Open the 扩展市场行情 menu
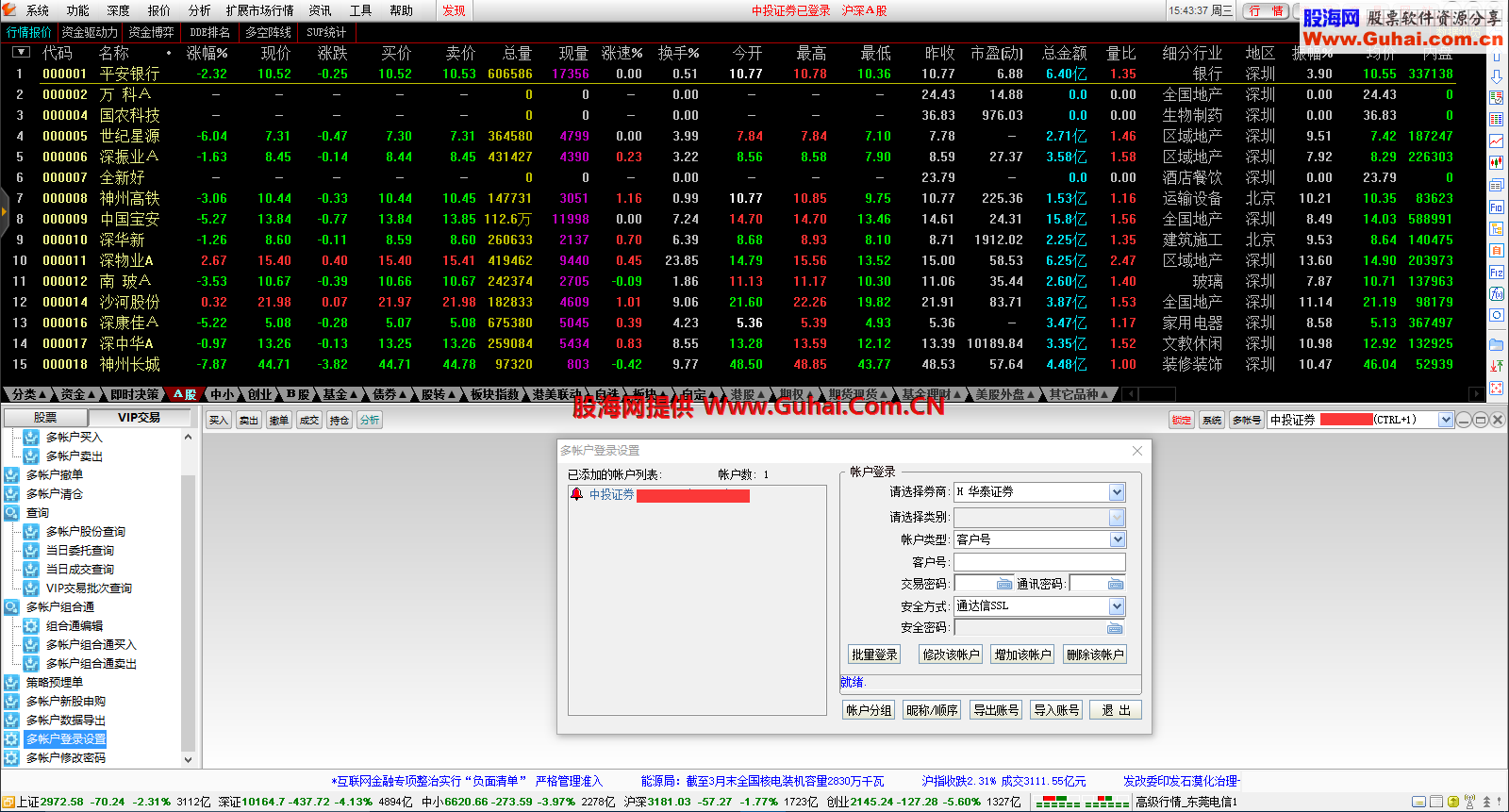Image resolution: width=1509 pixels, height=812 pixels. pos(259,10)
